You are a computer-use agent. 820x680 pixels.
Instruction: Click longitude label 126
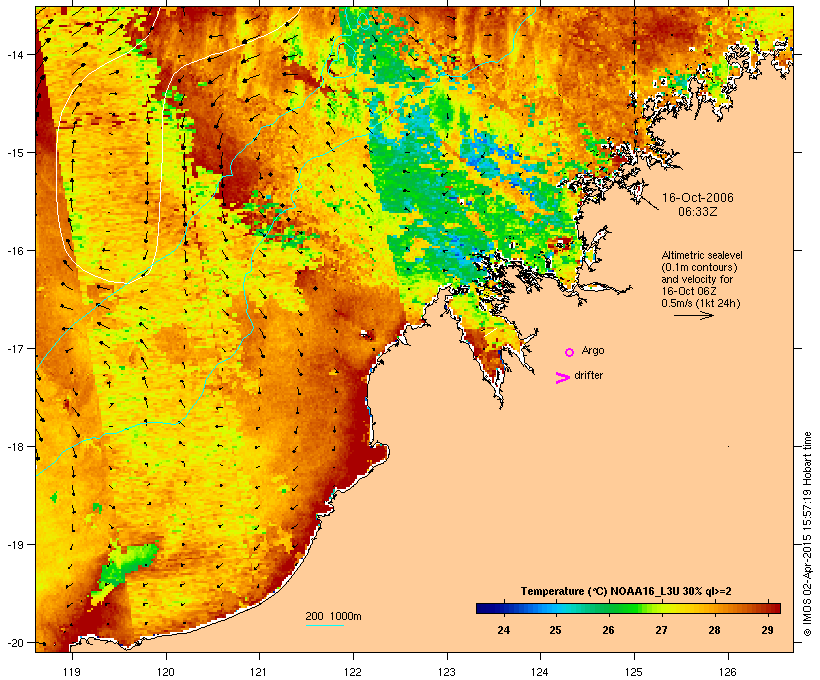tap(728, 672)
